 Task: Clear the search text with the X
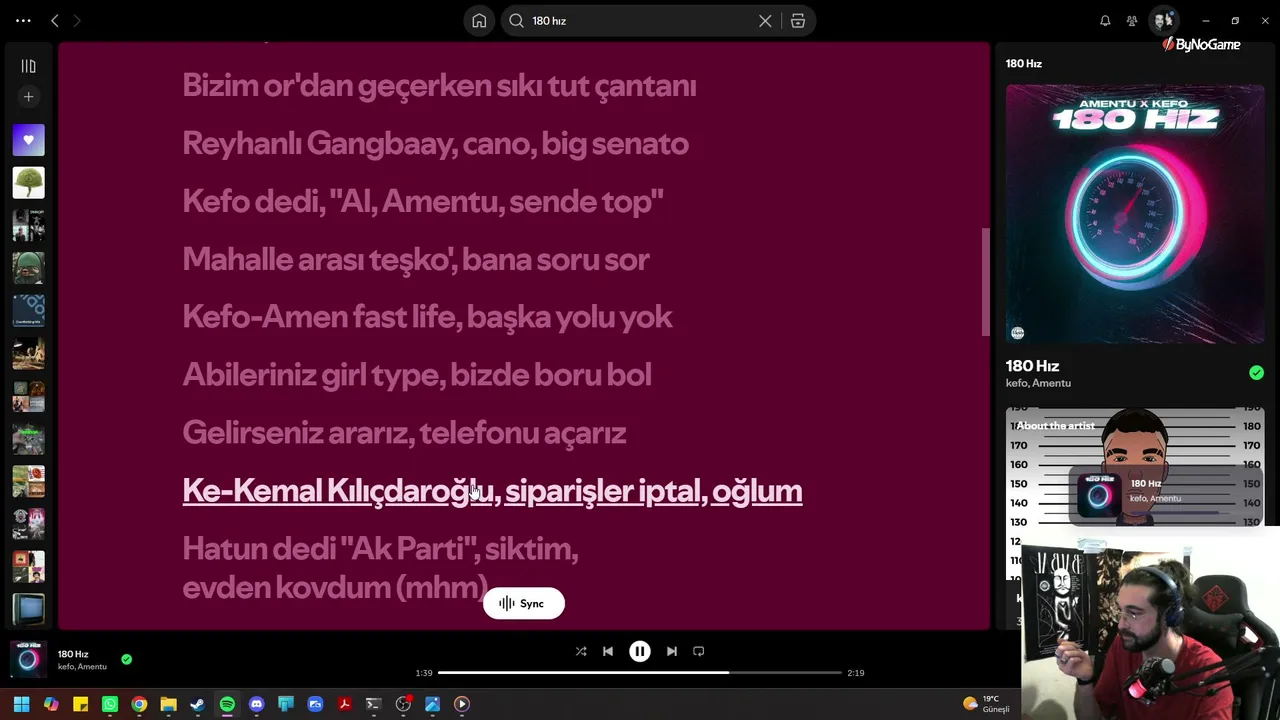765,20
